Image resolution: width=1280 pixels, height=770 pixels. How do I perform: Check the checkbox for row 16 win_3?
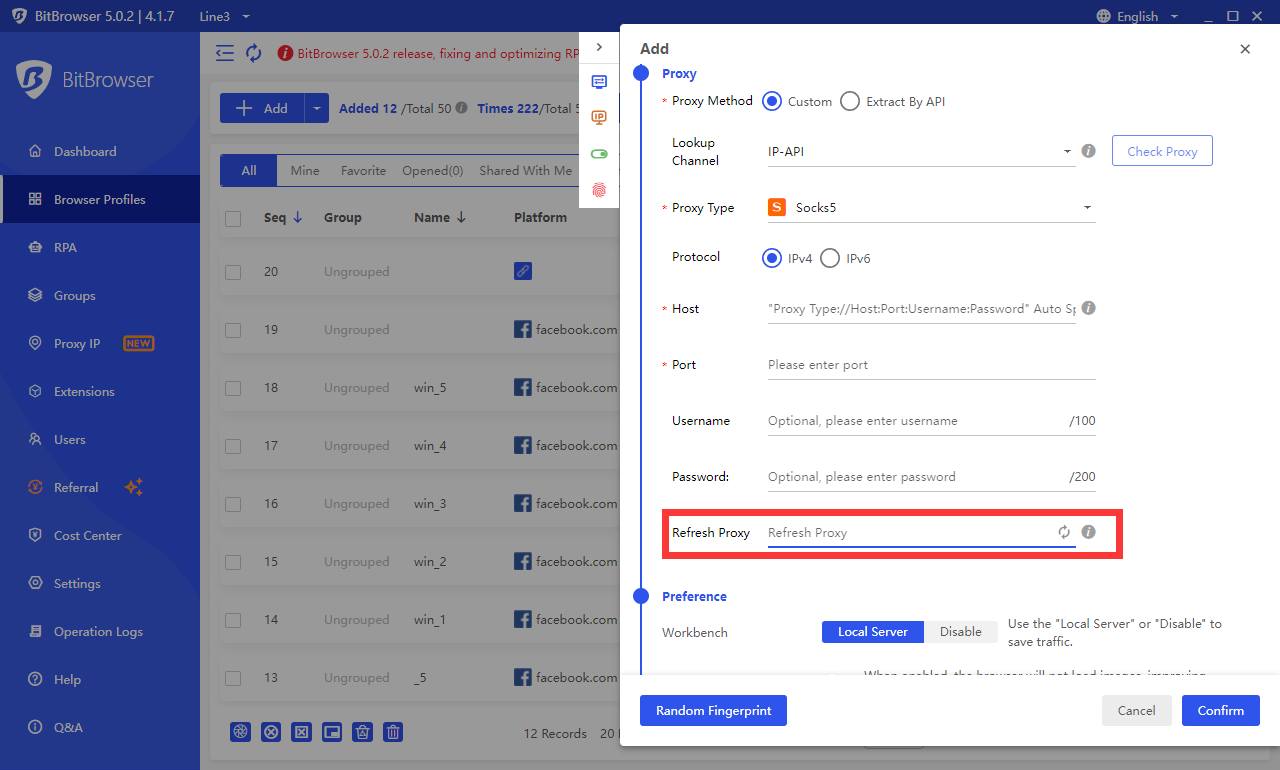[233, 504]
